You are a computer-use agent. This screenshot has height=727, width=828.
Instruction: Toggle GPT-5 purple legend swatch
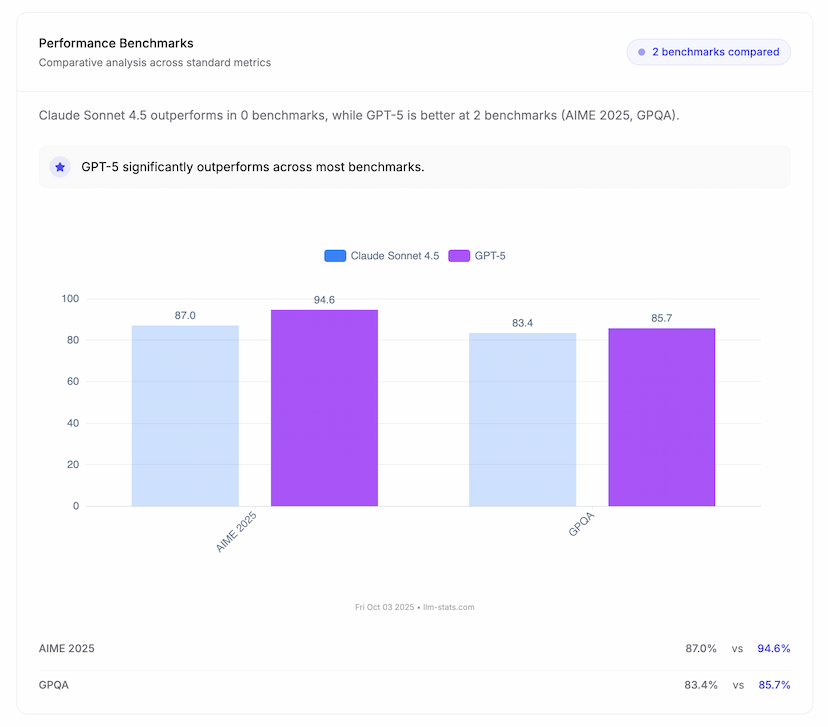pyautogui.click(x=459, y=256)
